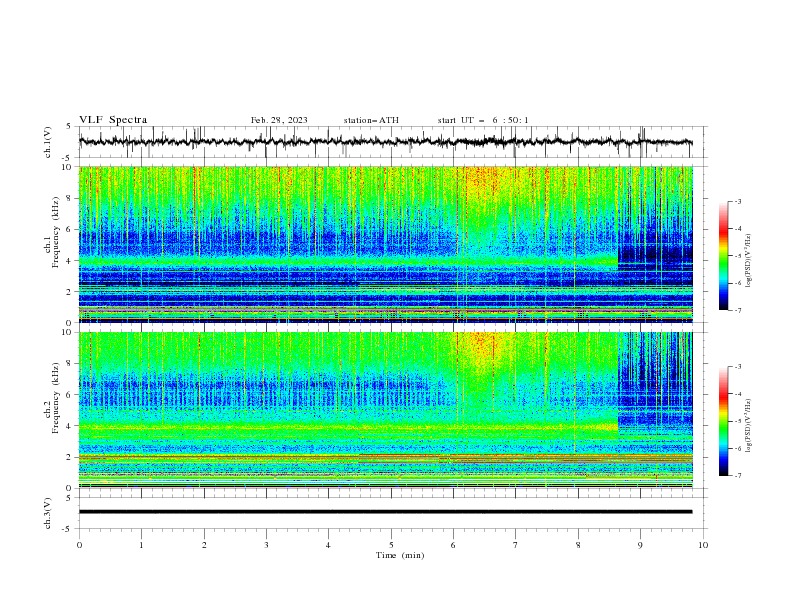Viewport: 792px width, 612px height.
Task: Click inside the ch.2 spectrogram panel
Action: click(386, 410)
